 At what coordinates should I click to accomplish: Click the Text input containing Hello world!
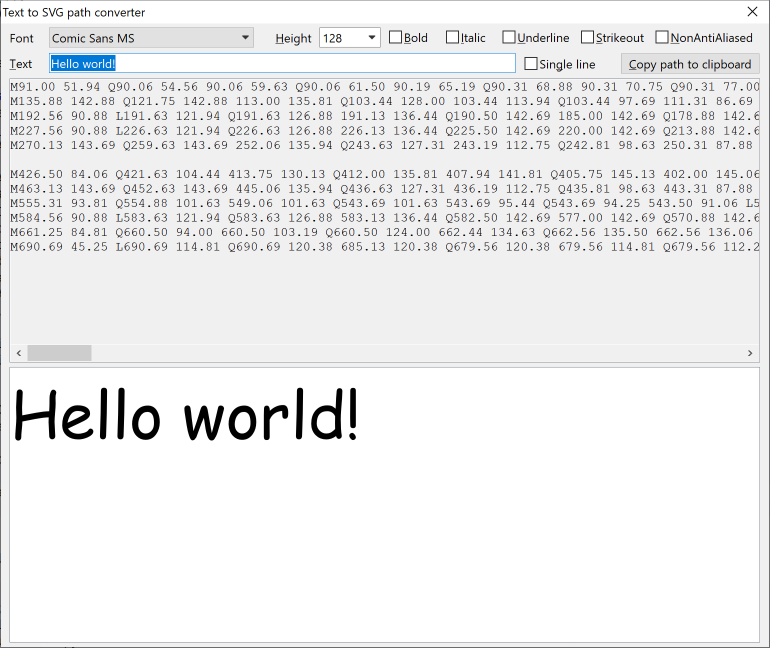coord(282,64)
